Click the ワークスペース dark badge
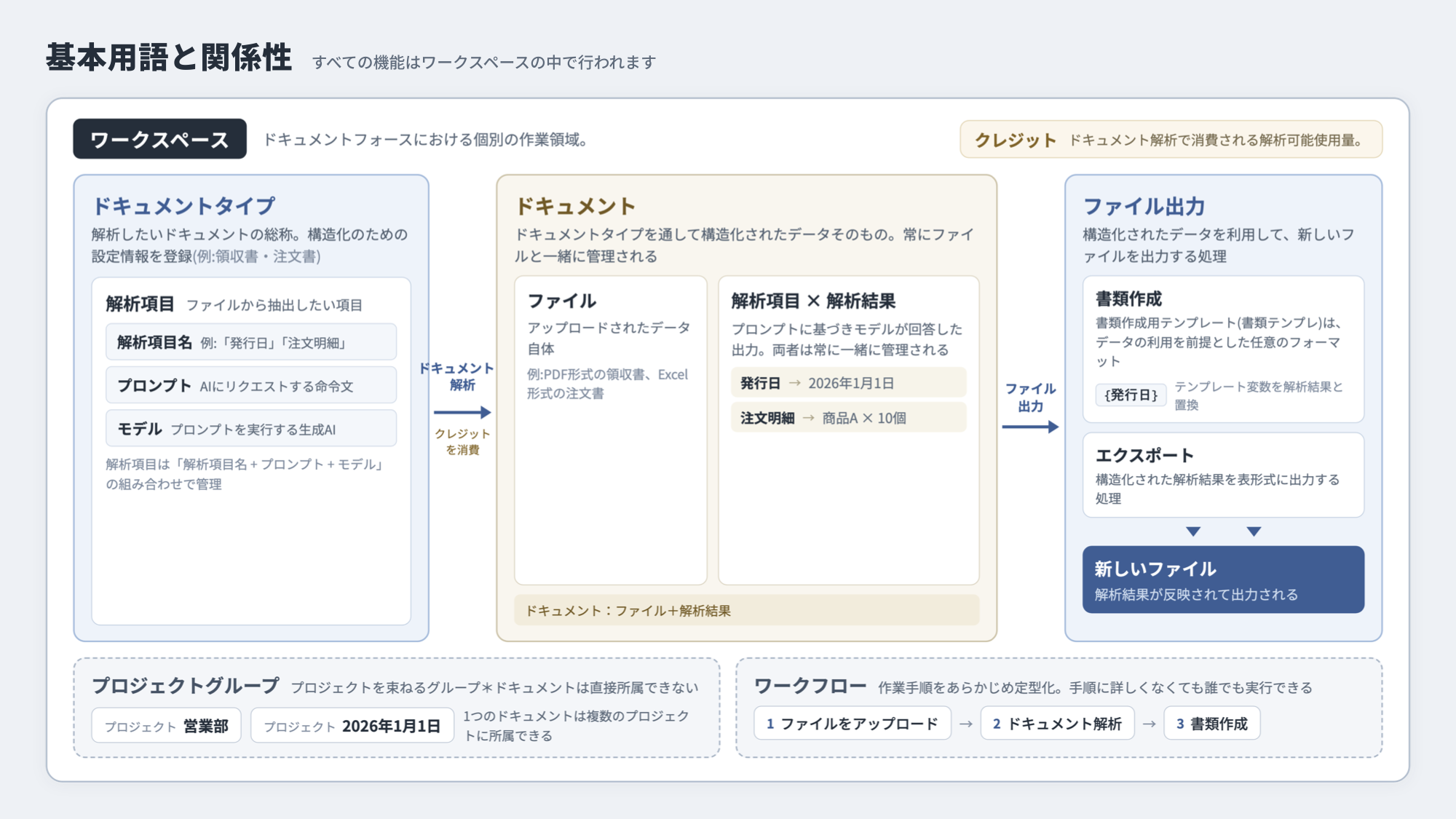 point(159,139)
